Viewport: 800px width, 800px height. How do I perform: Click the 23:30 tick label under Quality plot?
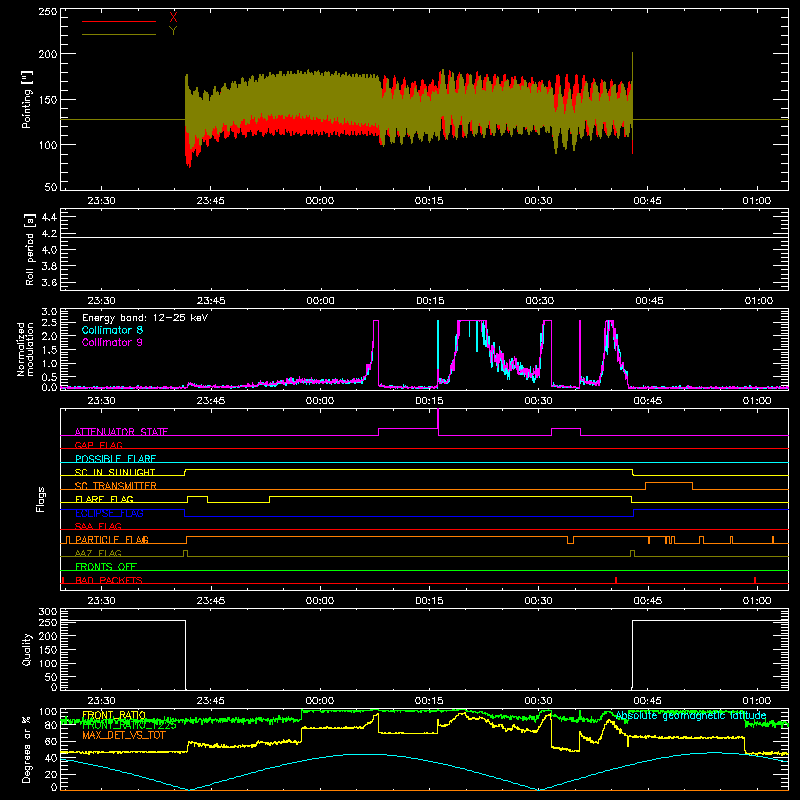(101, 701)
